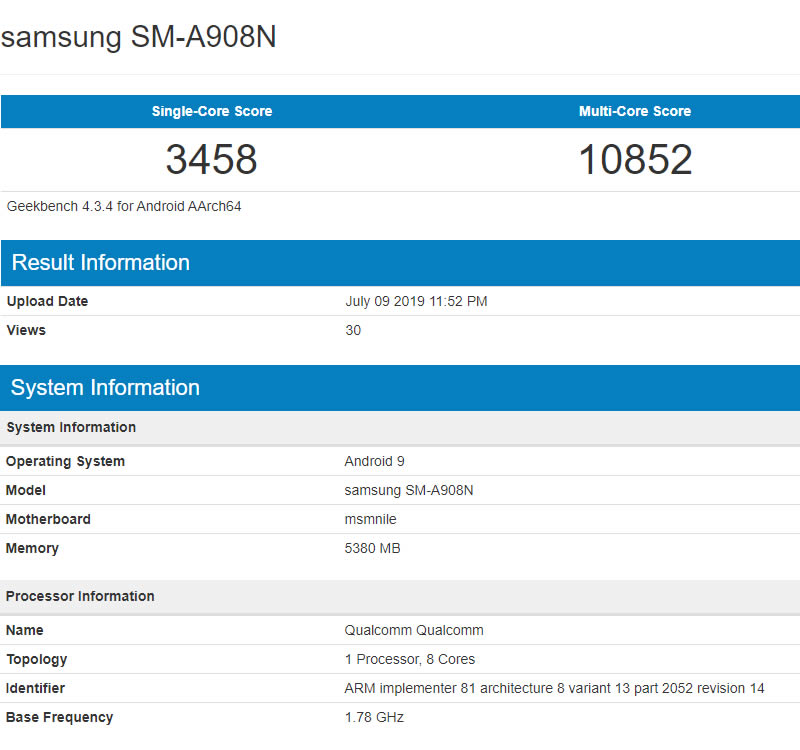The width and height of the screenshot is (800, 750).
Task: Click the Upload Date label
Action: 47,301
